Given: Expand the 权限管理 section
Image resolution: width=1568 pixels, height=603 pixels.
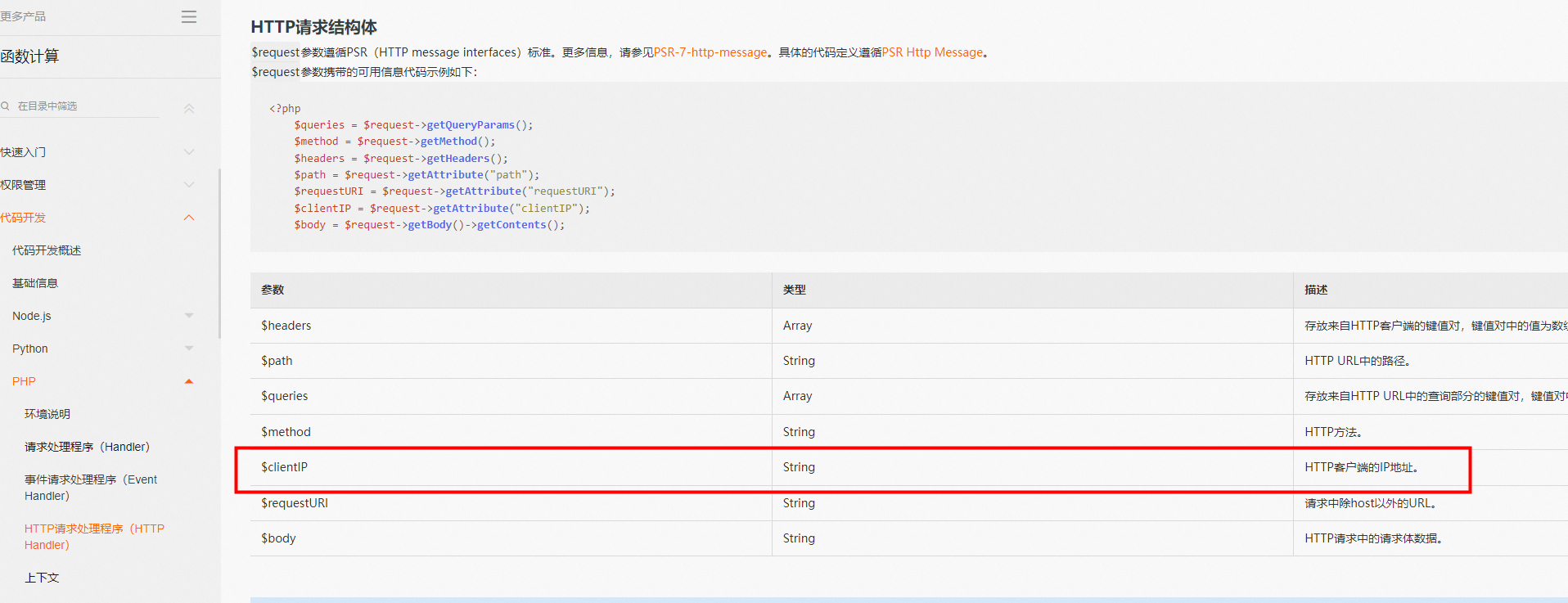Looking at the screenshot, I should tap(189, 185).
